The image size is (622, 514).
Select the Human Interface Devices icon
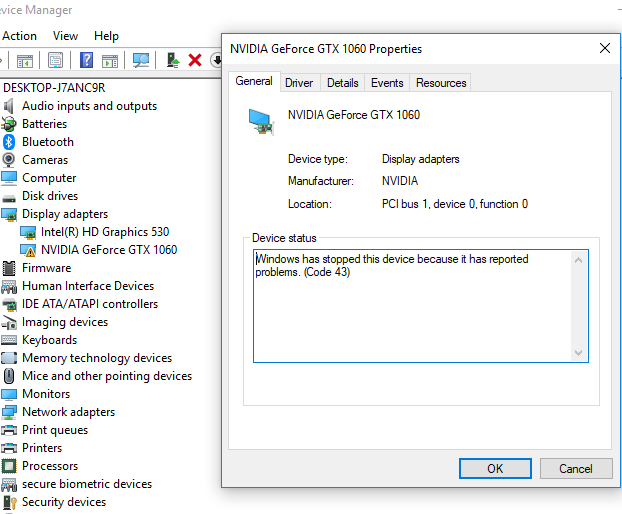(x=9, y=286)
